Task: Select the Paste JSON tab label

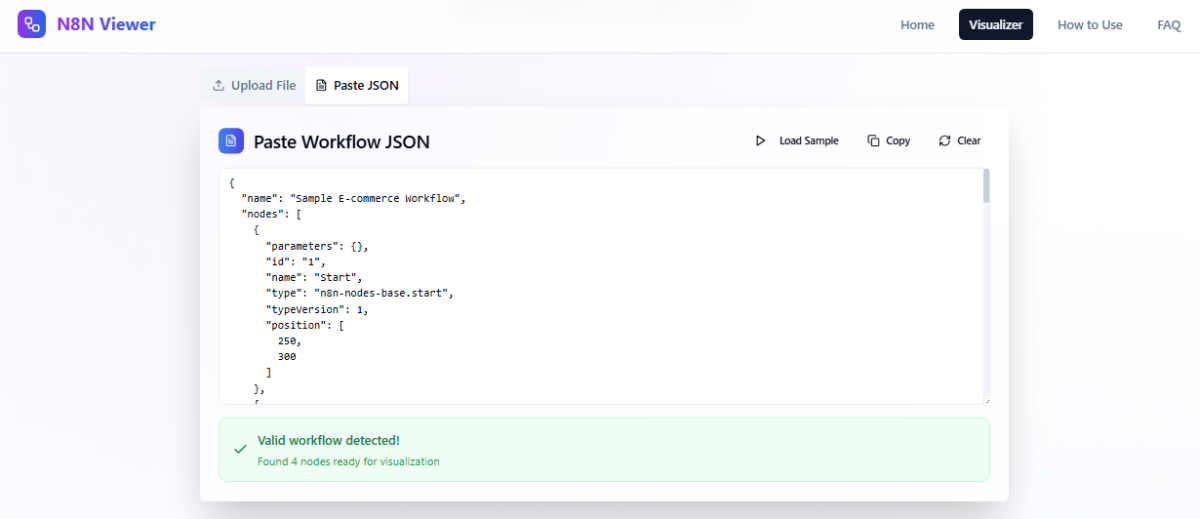Action: point(366,86)
